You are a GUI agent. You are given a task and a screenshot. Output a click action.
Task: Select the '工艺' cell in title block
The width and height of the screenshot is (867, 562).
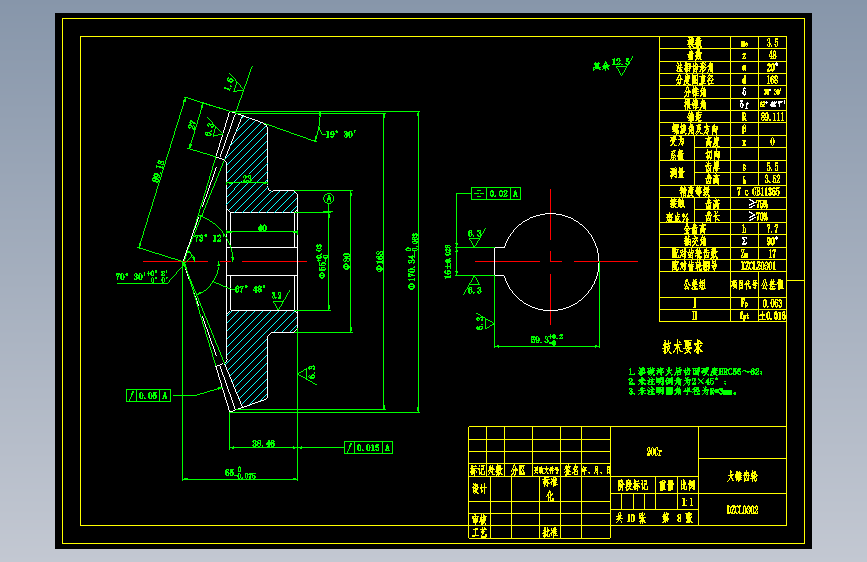pos(479,532)
